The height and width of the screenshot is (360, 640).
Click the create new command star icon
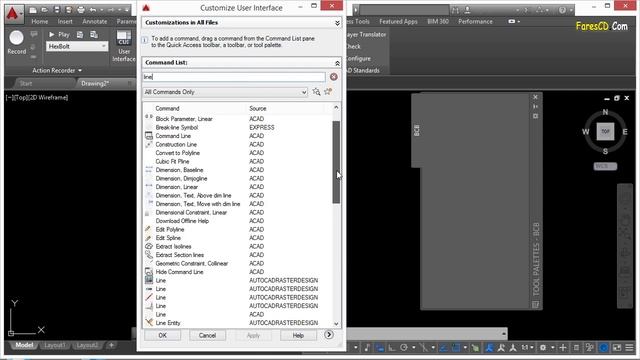tap(328, 92)
